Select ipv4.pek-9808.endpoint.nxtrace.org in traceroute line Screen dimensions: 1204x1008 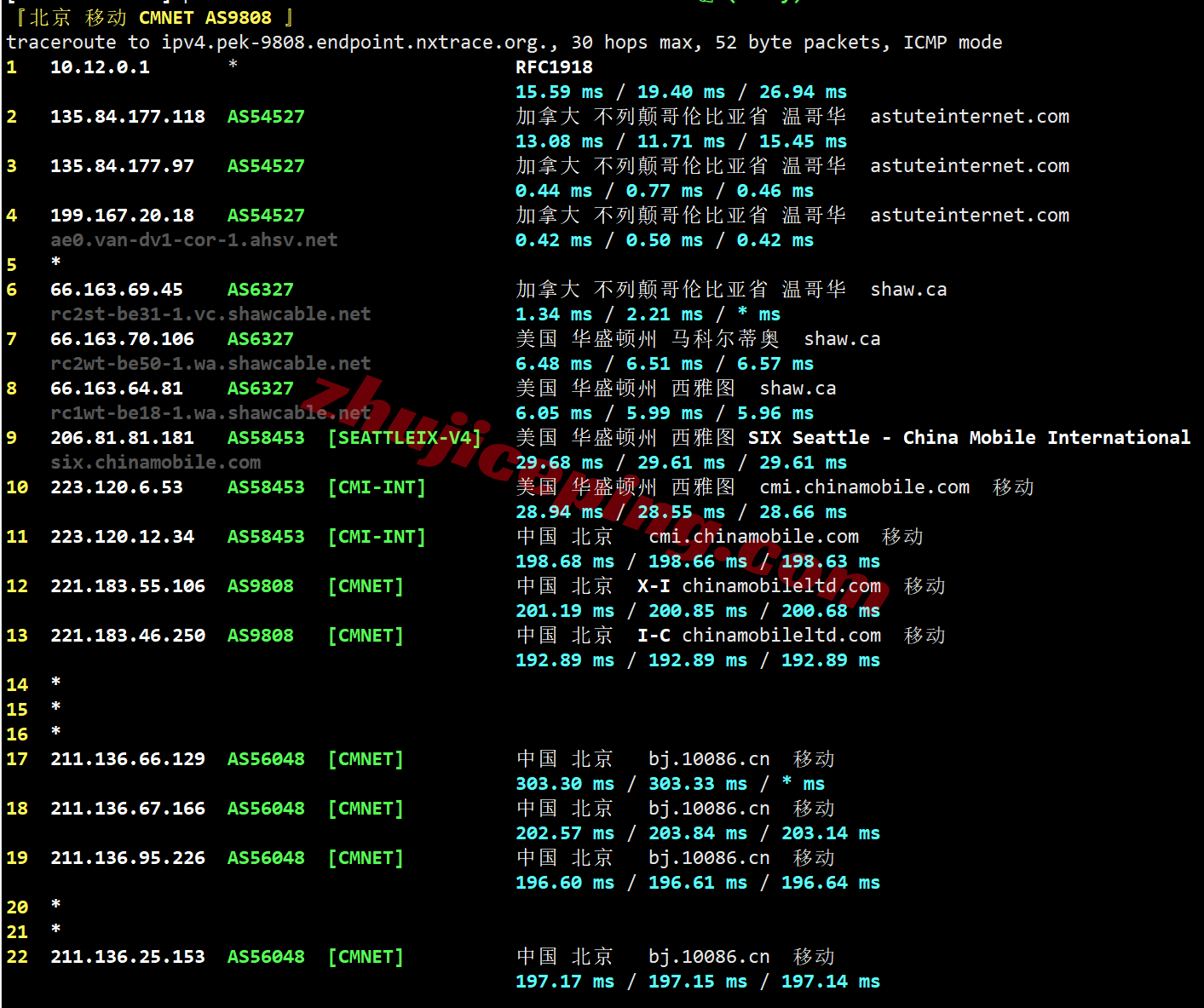pyautogui.click(x=355, y=43)
